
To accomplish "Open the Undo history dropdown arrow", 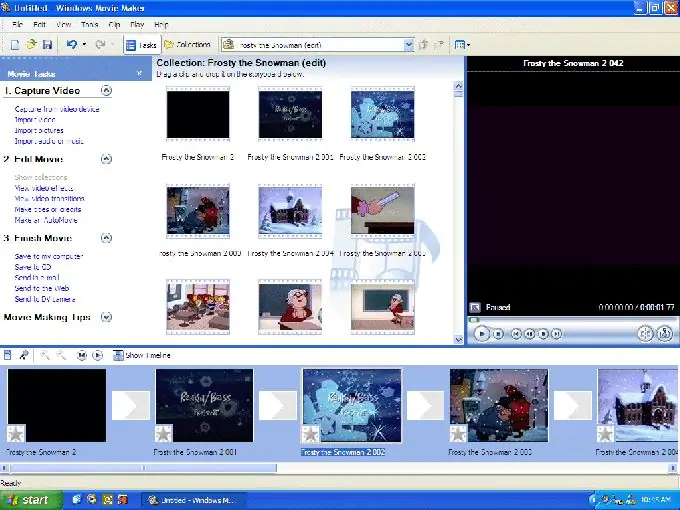I will (84, 44).
